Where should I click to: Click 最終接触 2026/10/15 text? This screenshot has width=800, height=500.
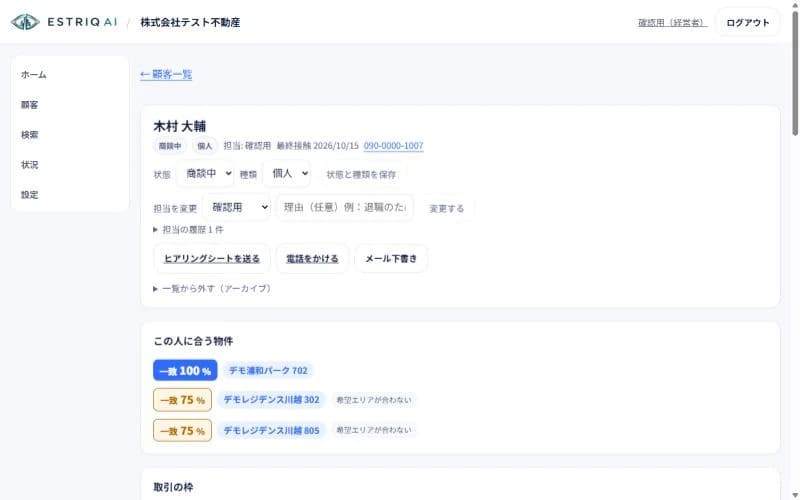tap(317, 146)
